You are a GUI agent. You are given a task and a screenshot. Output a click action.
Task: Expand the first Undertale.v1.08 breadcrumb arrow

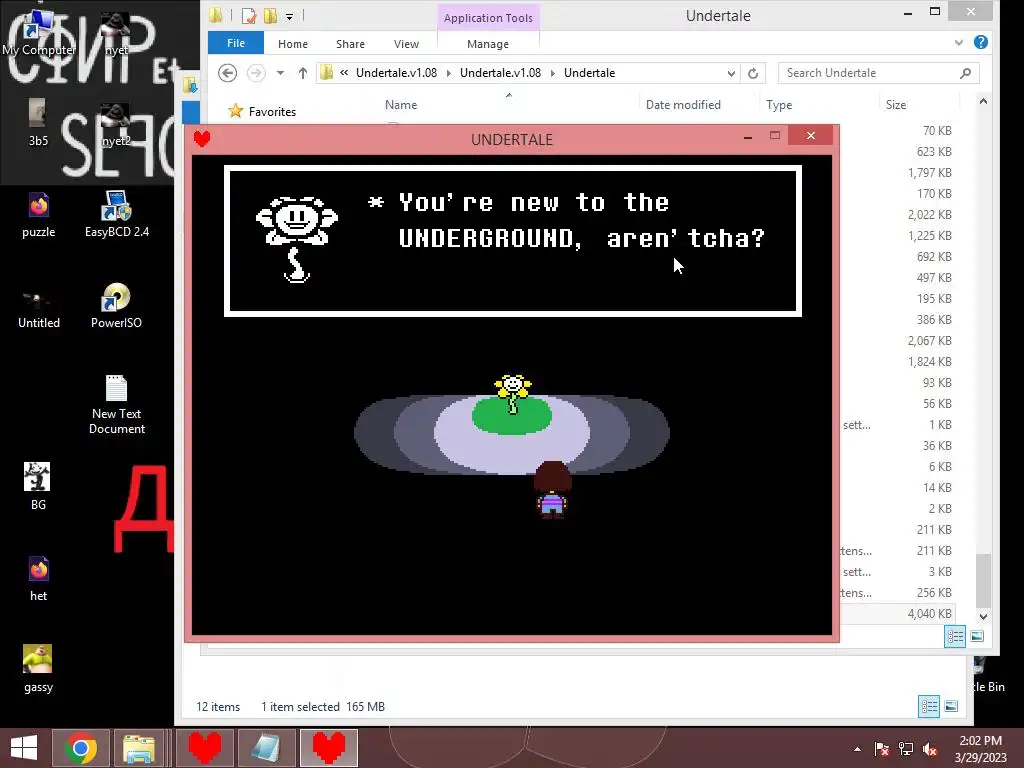[x=449, y=73]
